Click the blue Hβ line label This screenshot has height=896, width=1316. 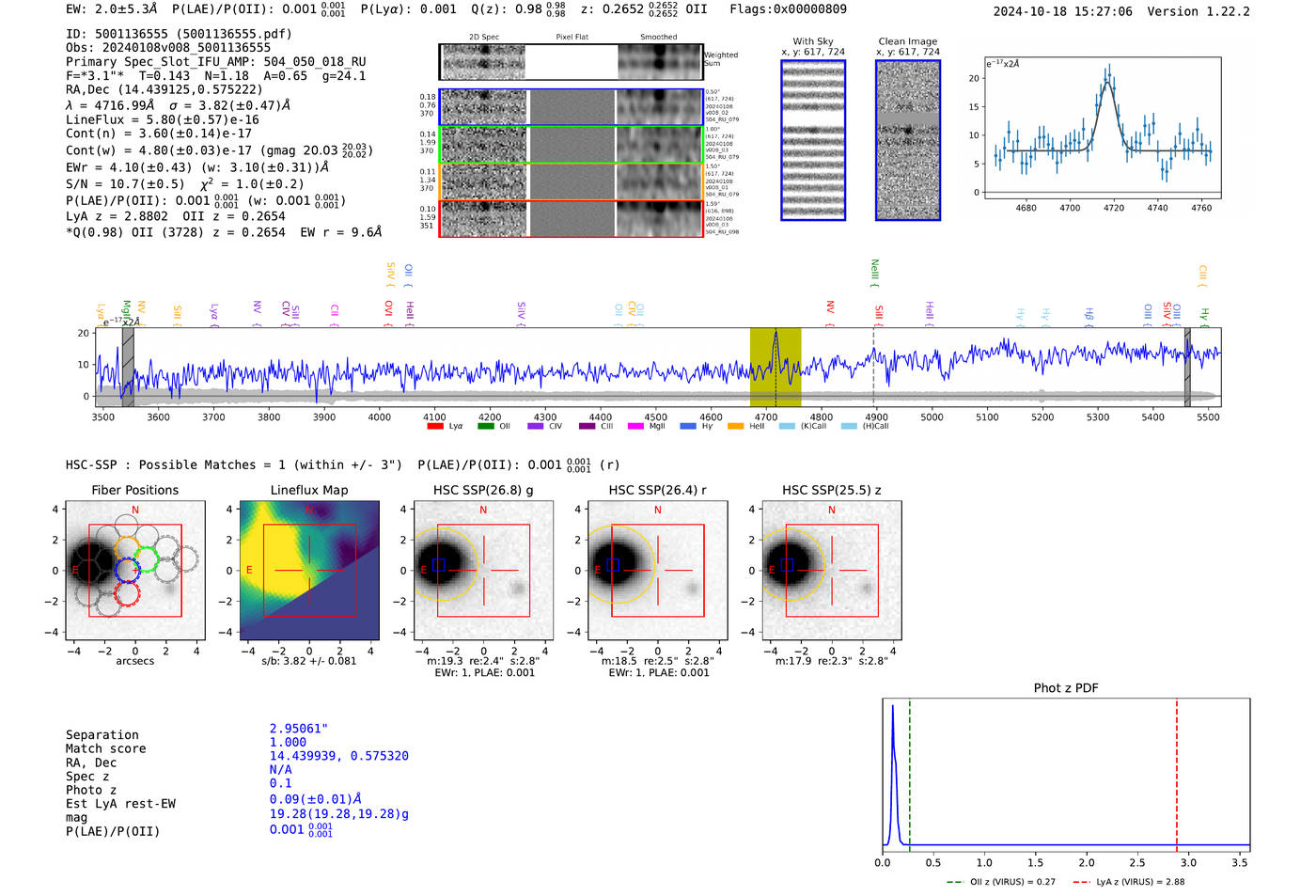[1089, 316]
